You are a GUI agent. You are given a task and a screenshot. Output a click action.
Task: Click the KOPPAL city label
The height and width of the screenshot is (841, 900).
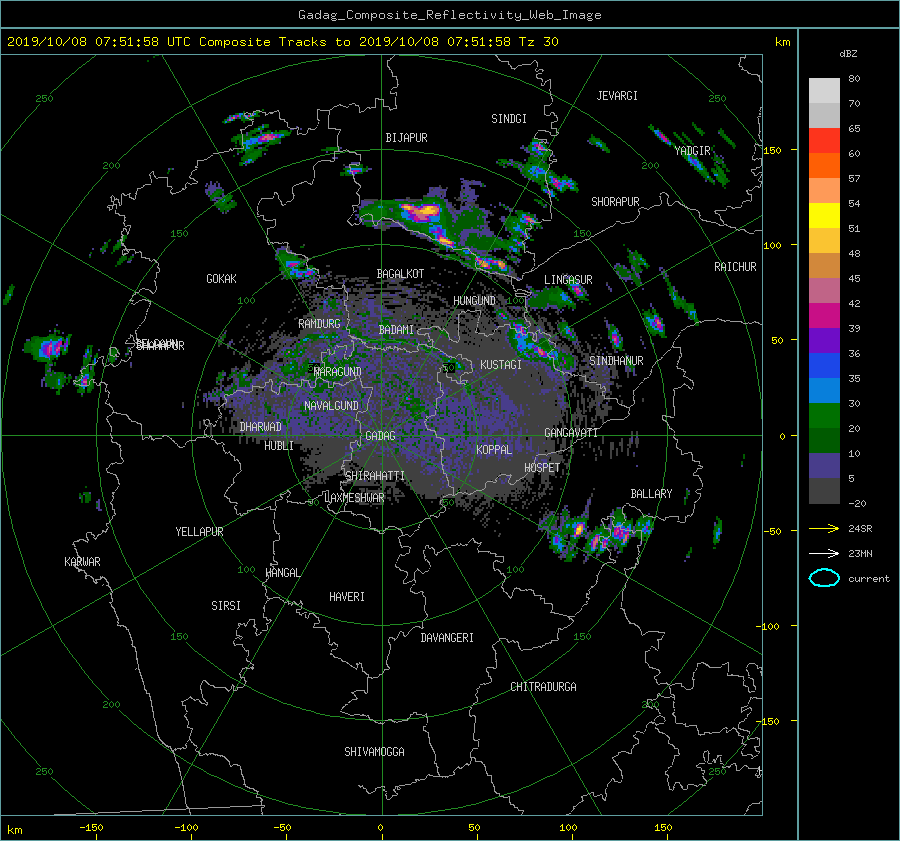click(494, 450)
